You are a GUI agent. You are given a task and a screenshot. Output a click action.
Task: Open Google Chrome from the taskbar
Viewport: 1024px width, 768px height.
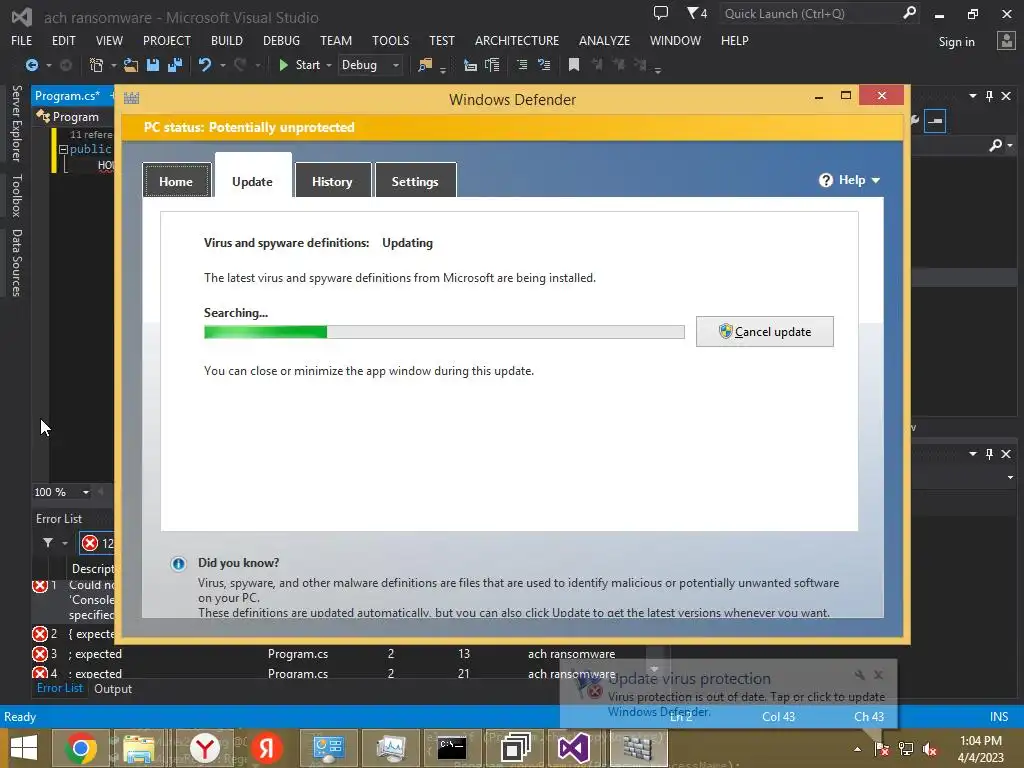(81, 748)
